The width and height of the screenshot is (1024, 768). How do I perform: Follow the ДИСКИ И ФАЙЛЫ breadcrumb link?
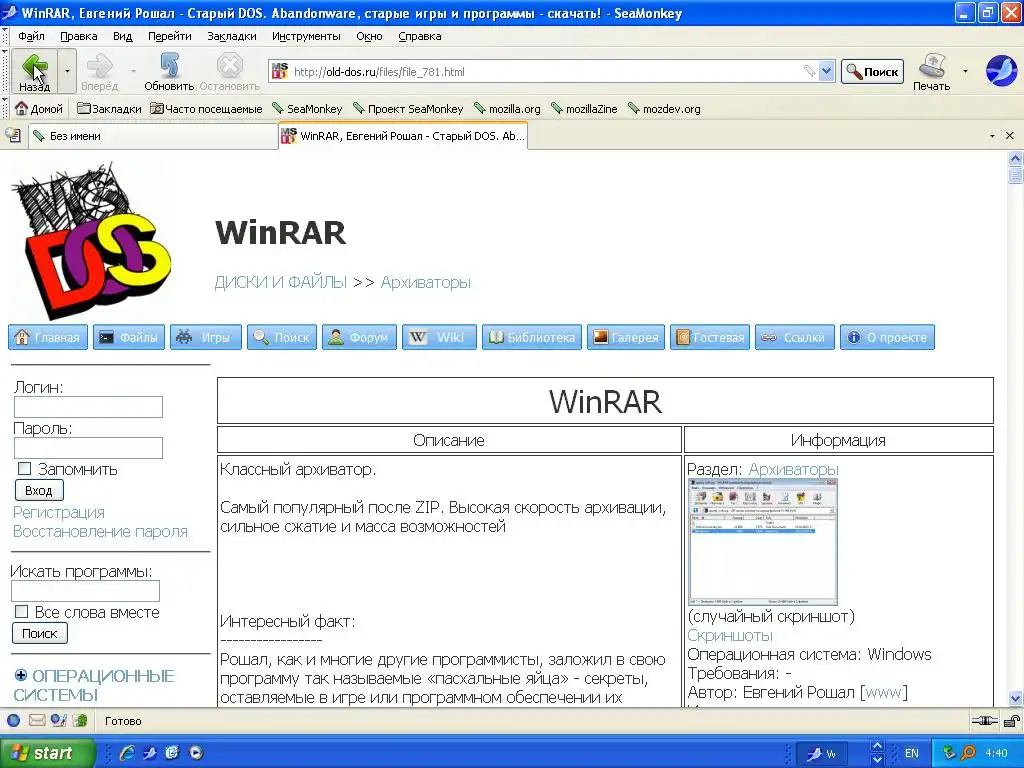tap(281, 282)
